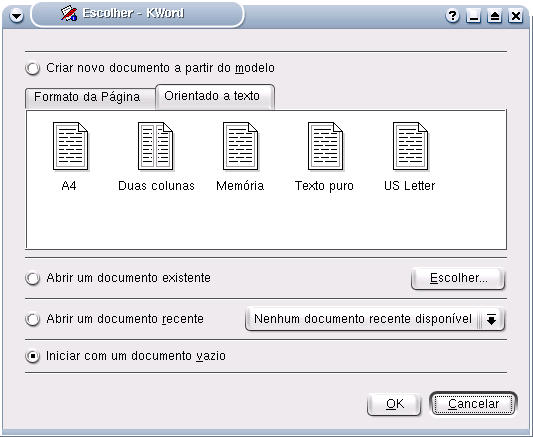
Task: Confirm with the OK button
Action: pos(394,404)
